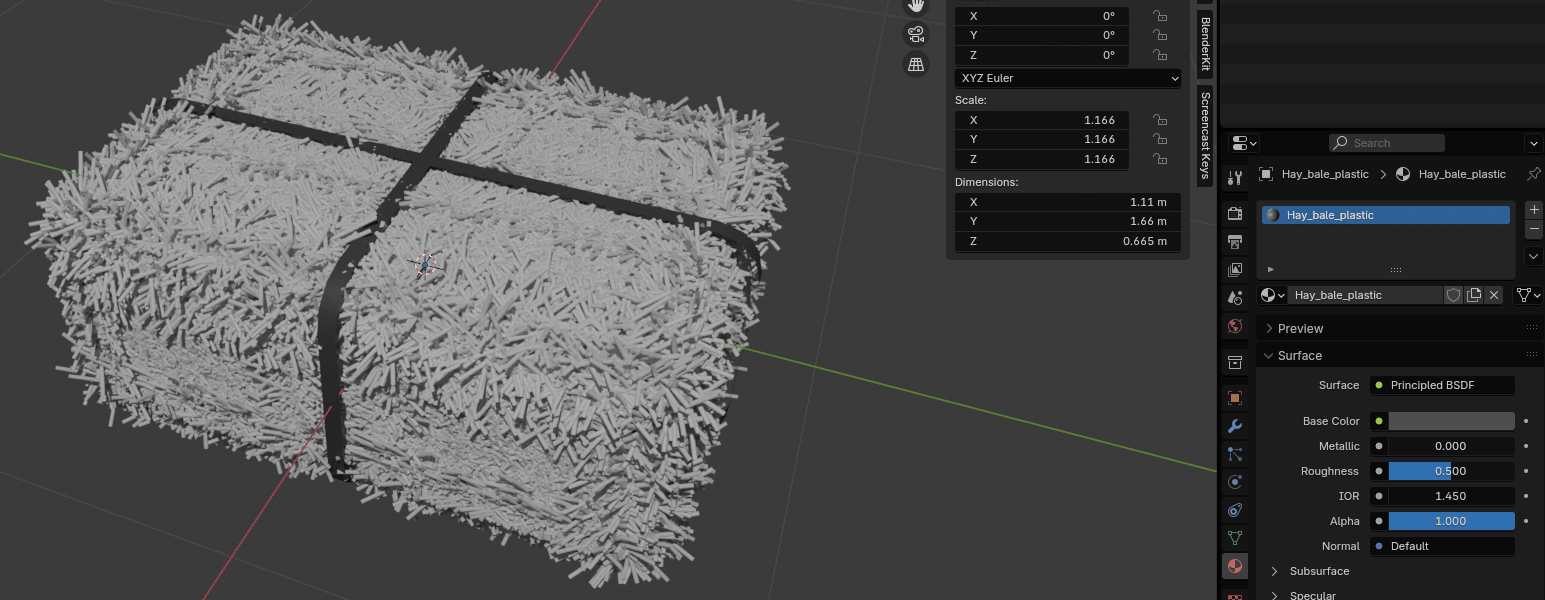Viewport: 1545px width, 600px height.
Task: Toggle fake user shield for material
Action: (x=1453, y=295)
